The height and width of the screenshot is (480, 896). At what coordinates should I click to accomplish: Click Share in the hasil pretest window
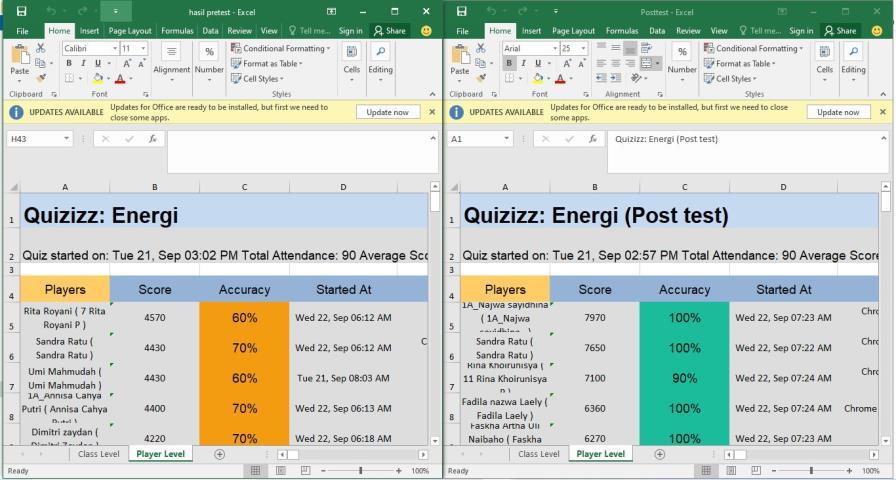click(389, 31)
